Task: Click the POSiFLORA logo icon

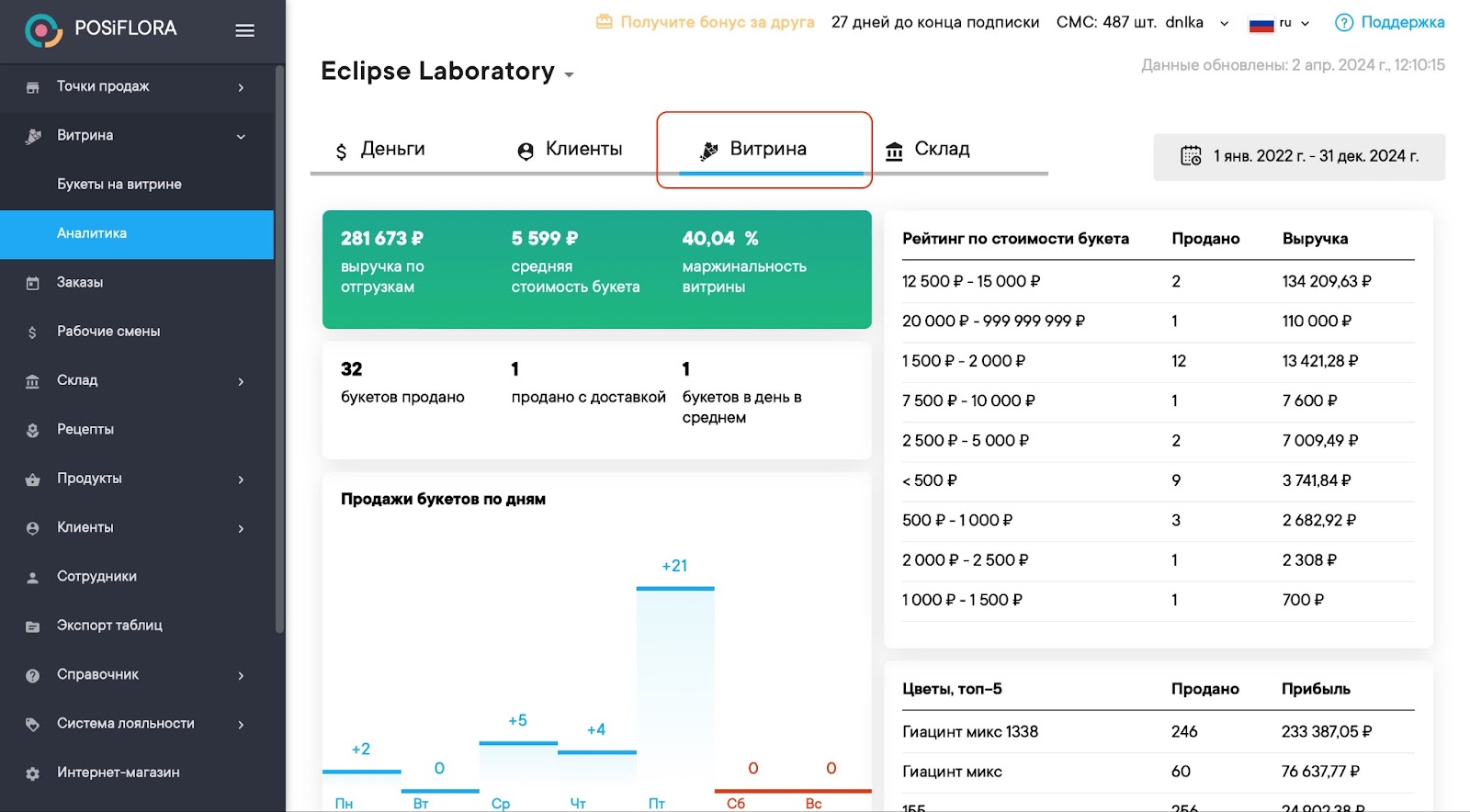Action: (x=42, y=30)
